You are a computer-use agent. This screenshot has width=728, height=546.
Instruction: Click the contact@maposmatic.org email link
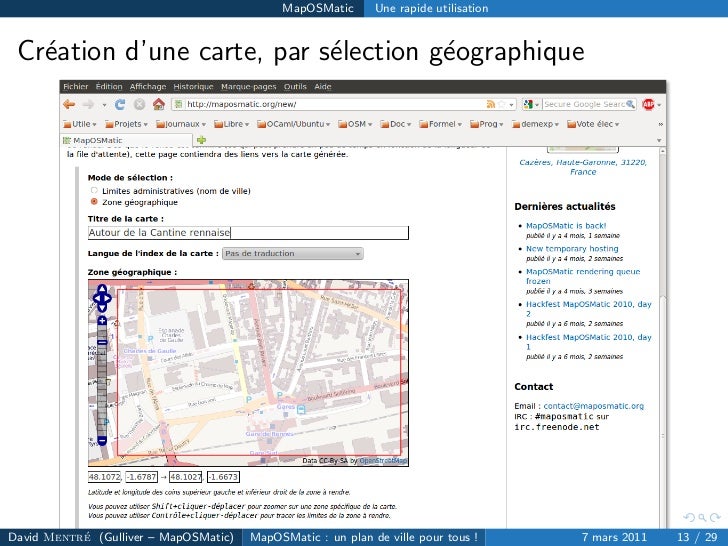point(593,406)
